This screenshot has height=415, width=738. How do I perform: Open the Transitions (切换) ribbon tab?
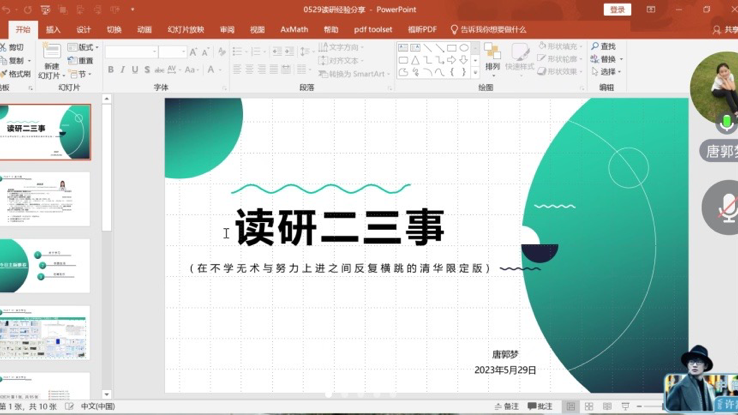[x=114, y=30]
